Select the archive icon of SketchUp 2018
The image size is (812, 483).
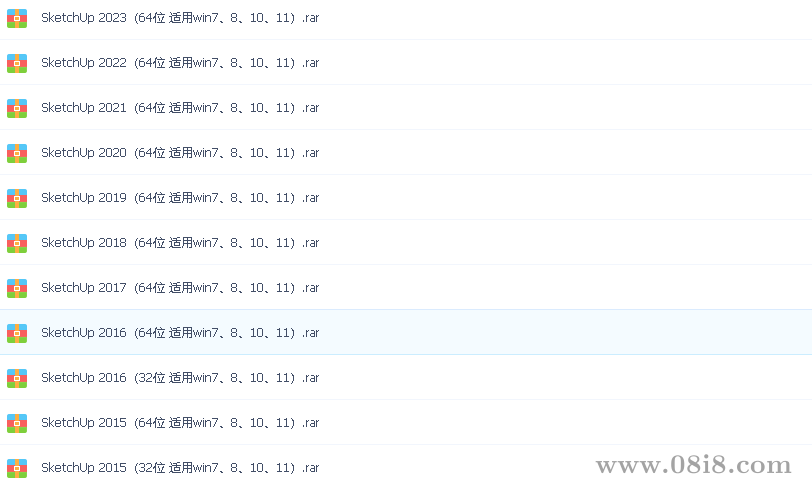pos(17,243)
